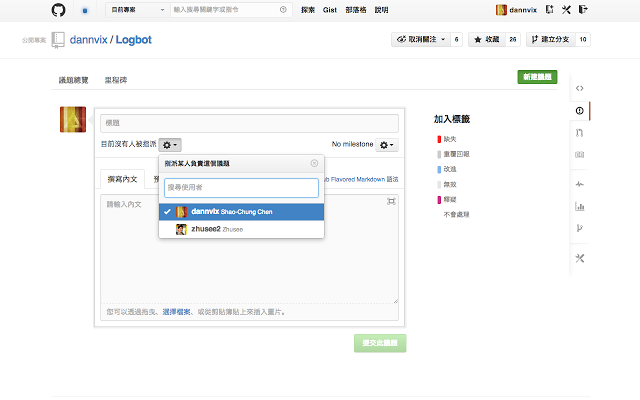Open the repository Settings tools icon in sidebar
Image resolution: width=640 pixels, height=400 pixels.
(x=580, y=258)
